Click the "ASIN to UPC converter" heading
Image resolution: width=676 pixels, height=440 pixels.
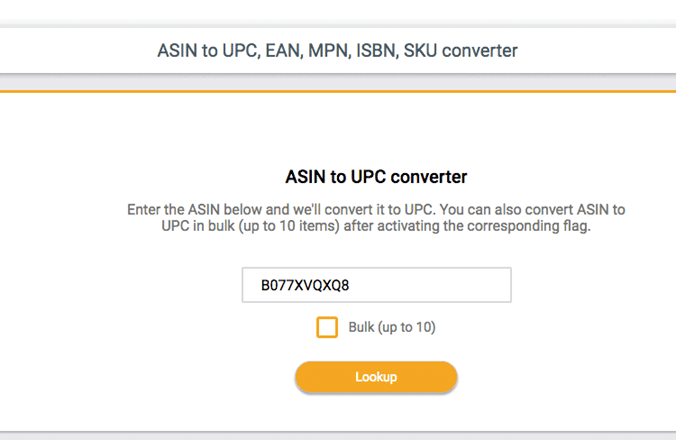[x=376, y=177]
